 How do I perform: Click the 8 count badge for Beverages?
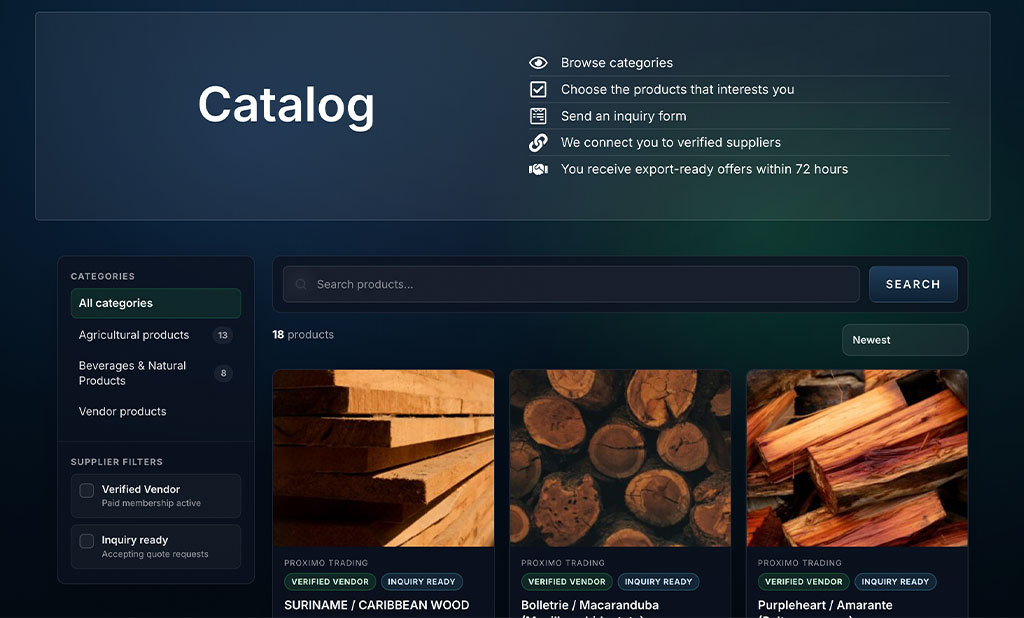(223, 373)
